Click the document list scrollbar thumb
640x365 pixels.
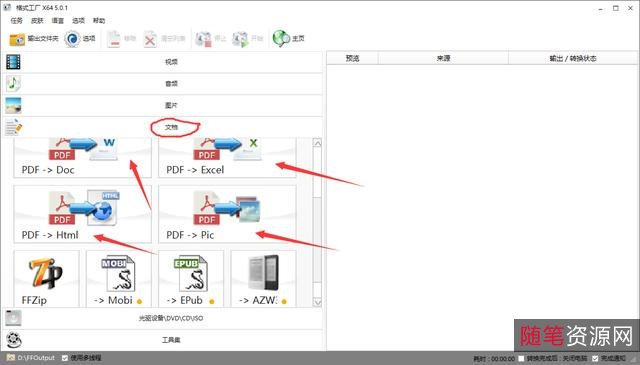317,239
